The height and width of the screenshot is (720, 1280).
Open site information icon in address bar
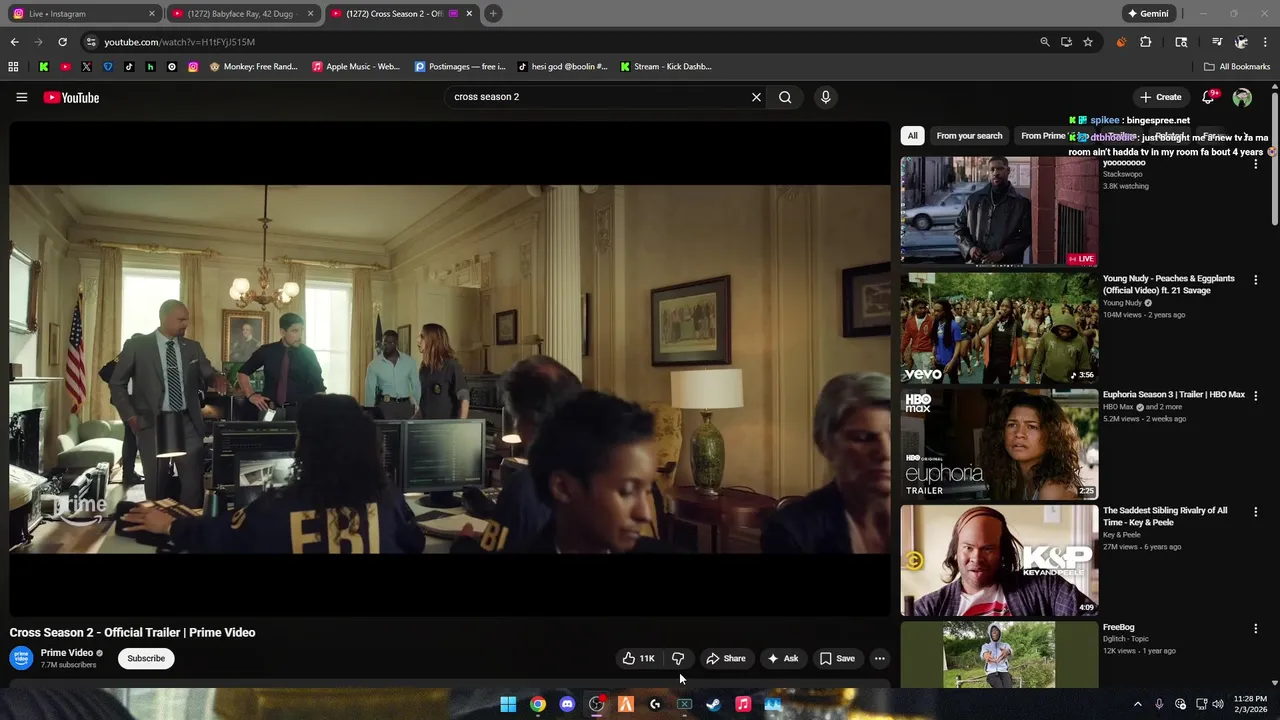click(x=91, y=42)
